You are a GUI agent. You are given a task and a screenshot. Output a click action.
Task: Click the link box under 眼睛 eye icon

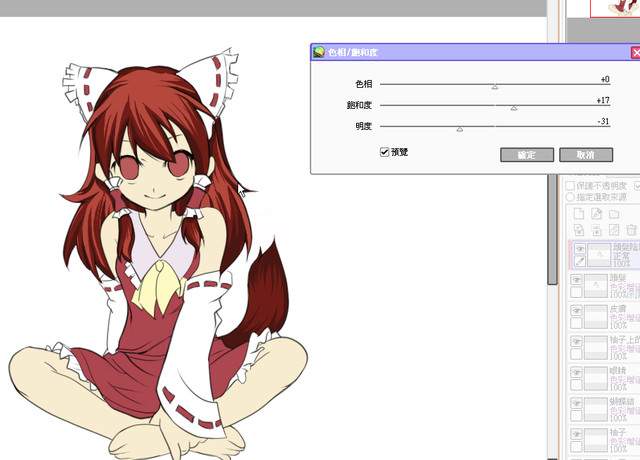[576, 385]
